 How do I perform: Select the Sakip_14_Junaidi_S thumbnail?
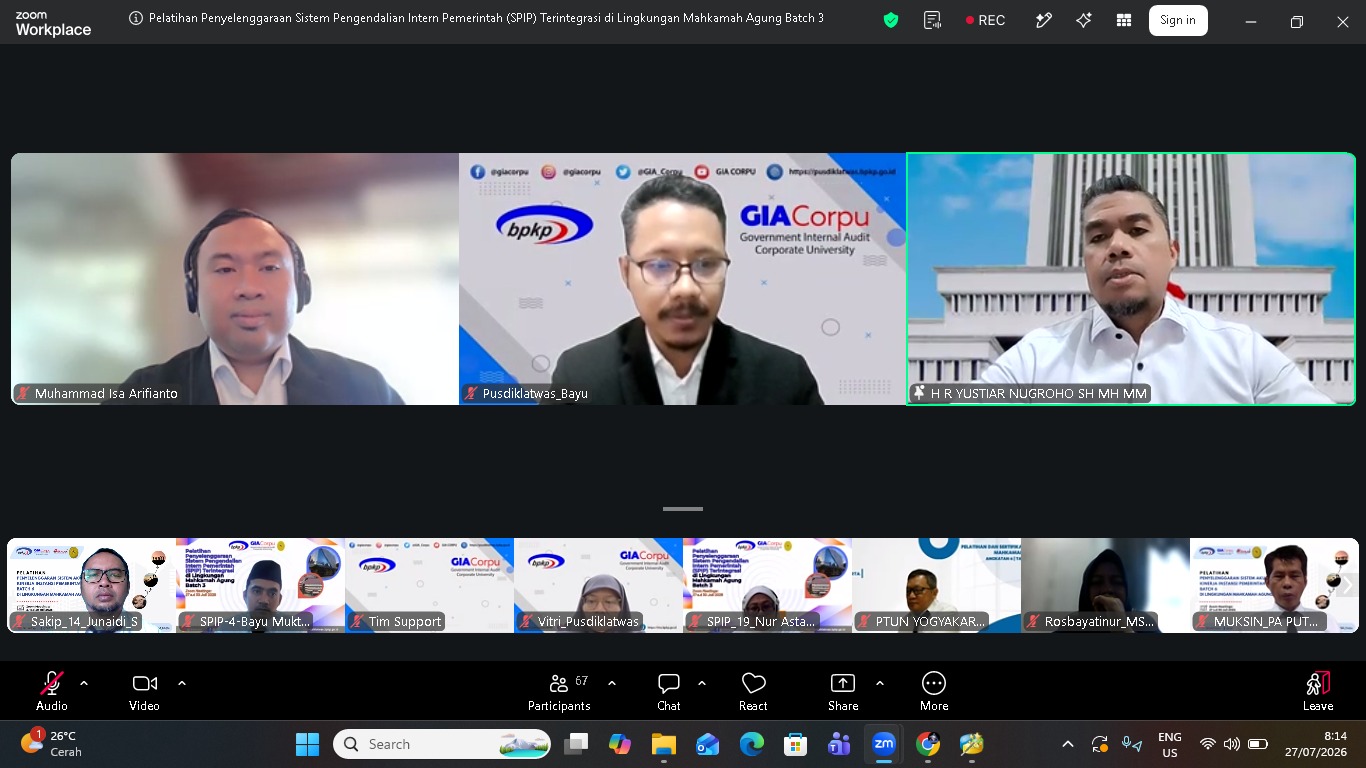tap(92, 586)
